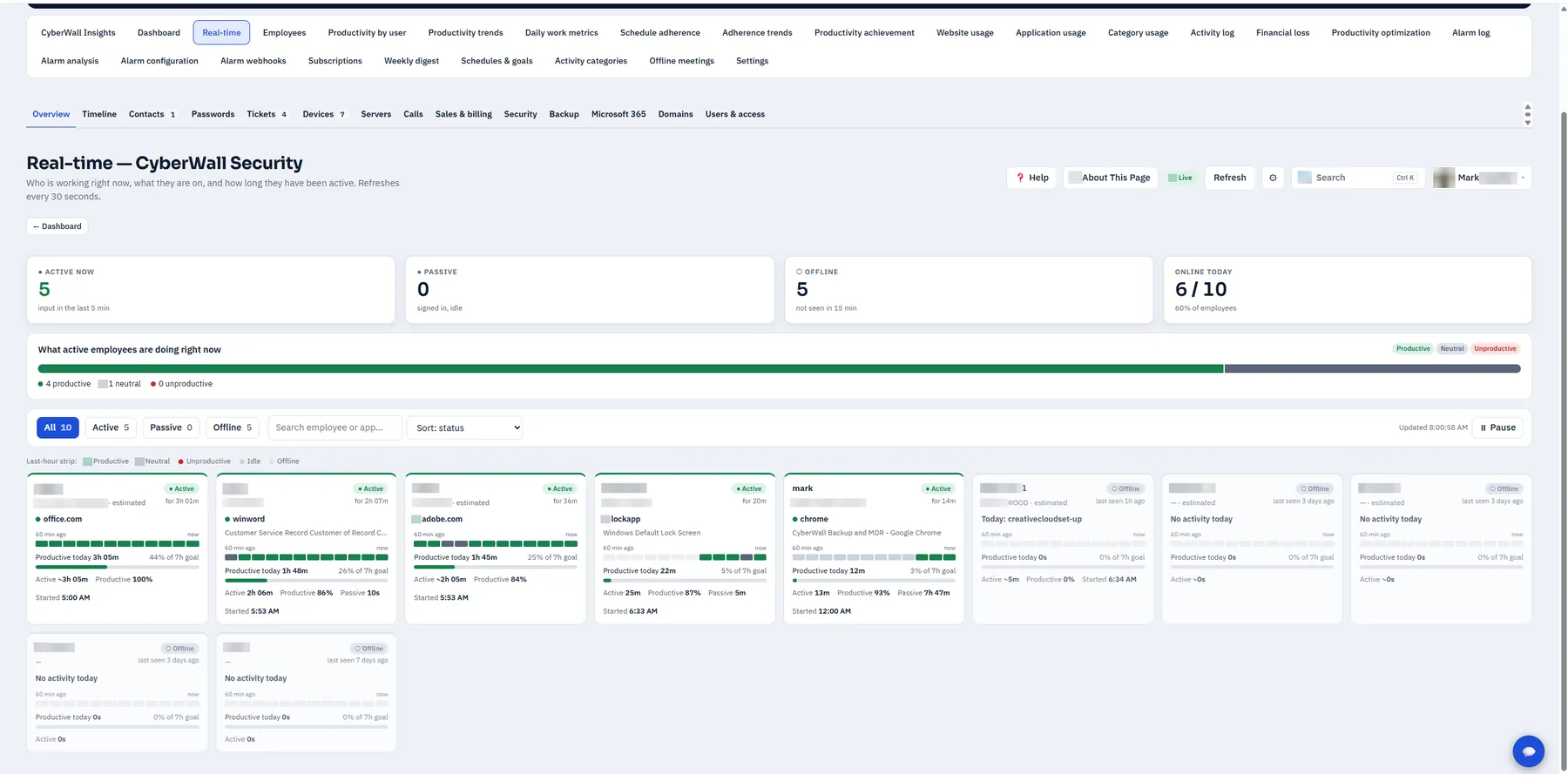
Task: Focus the global Search box with Ctrl K hint
Action: click(1358, 178)
